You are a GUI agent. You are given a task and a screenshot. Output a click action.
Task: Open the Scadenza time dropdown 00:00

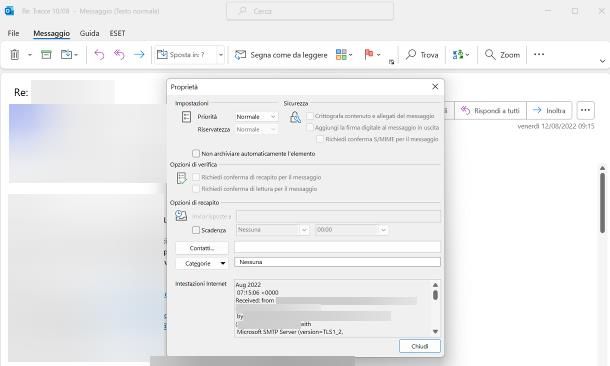tap(352, 230)
